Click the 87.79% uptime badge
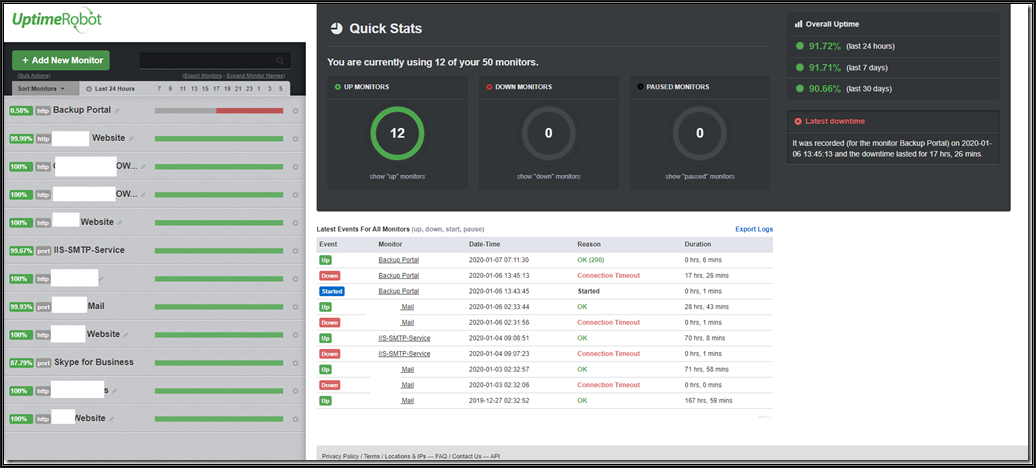The height and width of the screenshot is (468, 1036). [21, 363]
